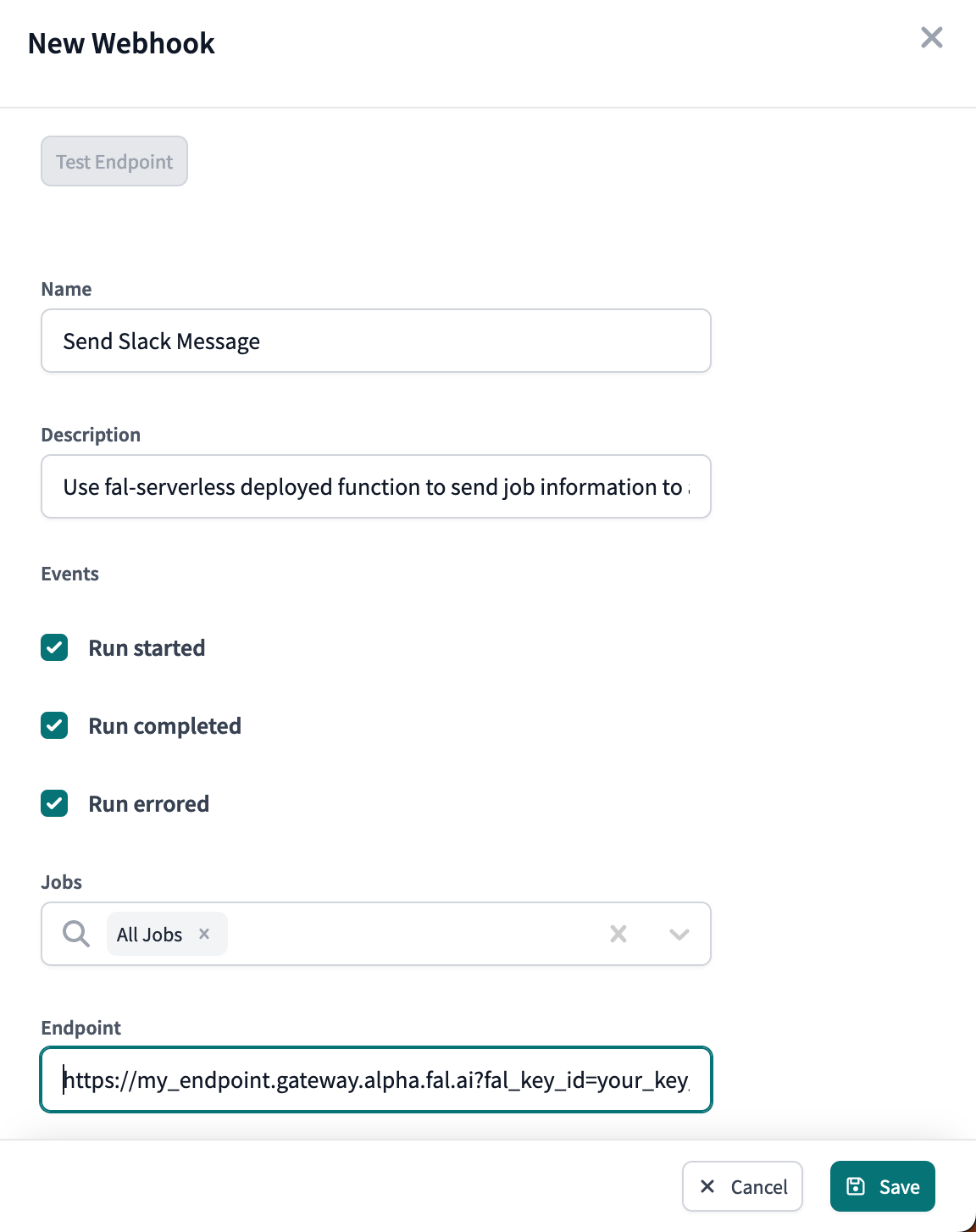Click the Run started label text
Screen dimensions: 976x1232
(147, 648)
